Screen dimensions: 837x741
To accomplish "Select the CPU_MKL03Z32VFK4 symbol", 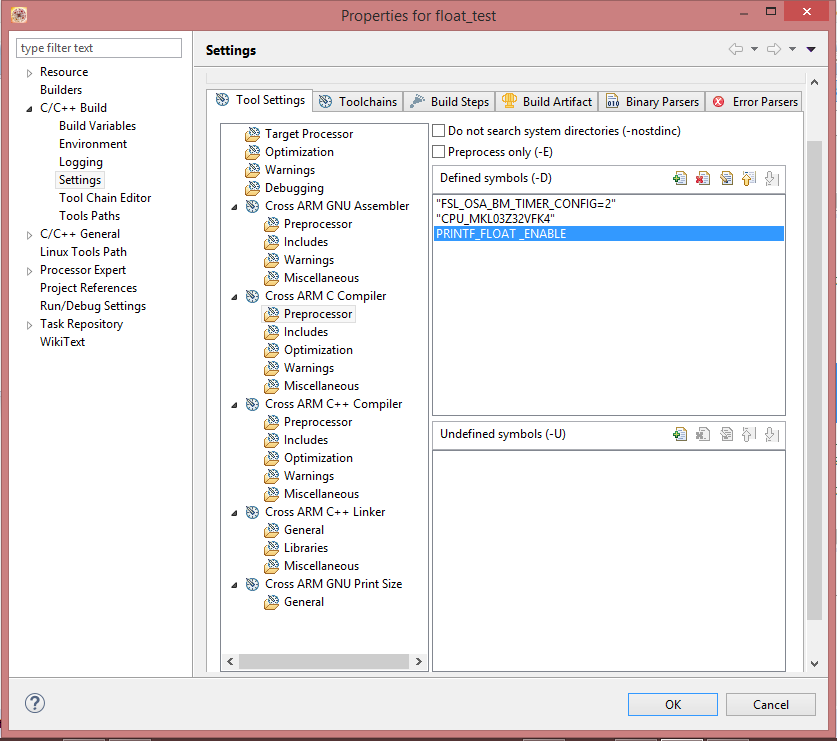I will [609, 218].
